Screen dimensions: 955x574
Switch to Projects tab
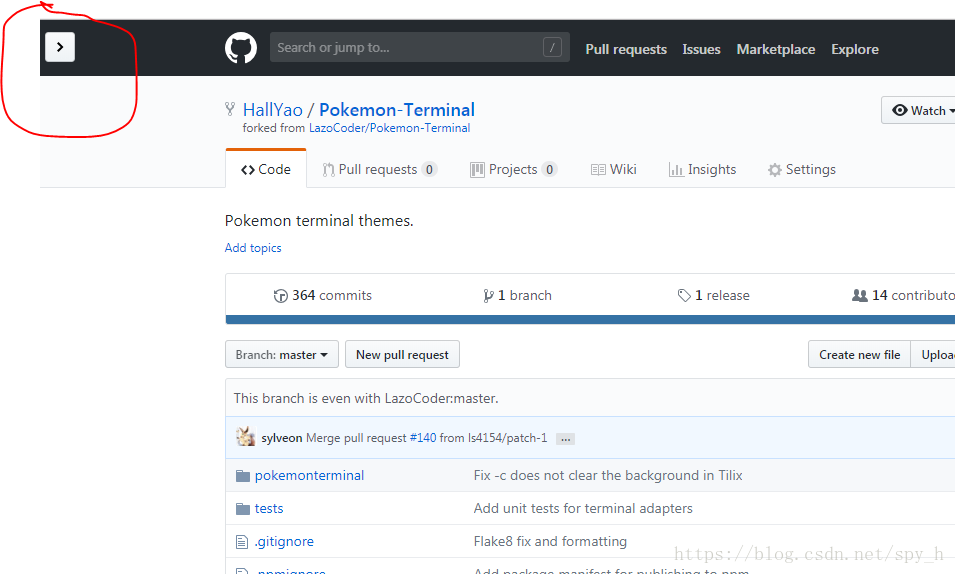point(513,169)
